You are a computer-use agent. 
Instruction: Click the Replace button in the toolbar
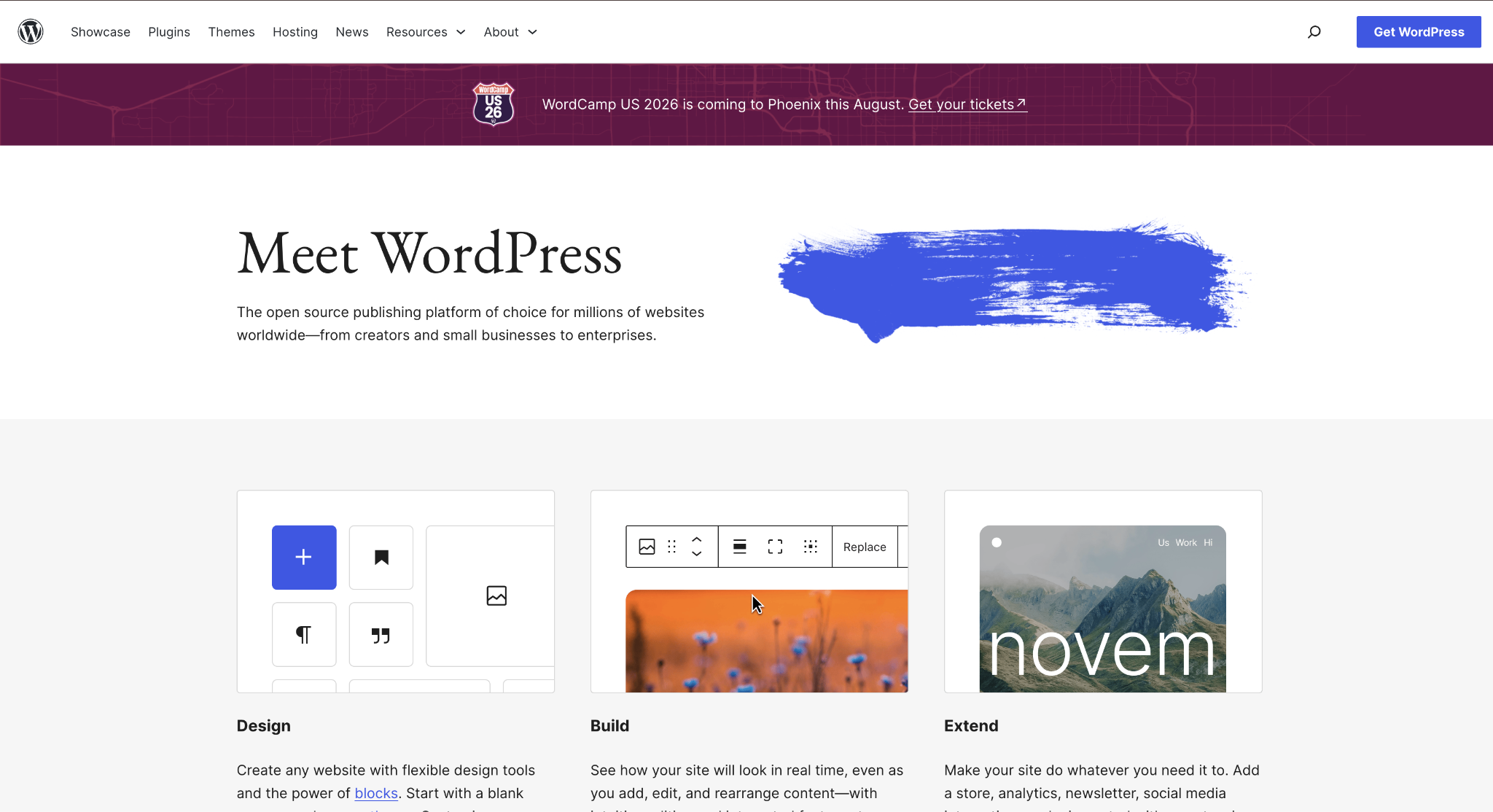(865, 547)
